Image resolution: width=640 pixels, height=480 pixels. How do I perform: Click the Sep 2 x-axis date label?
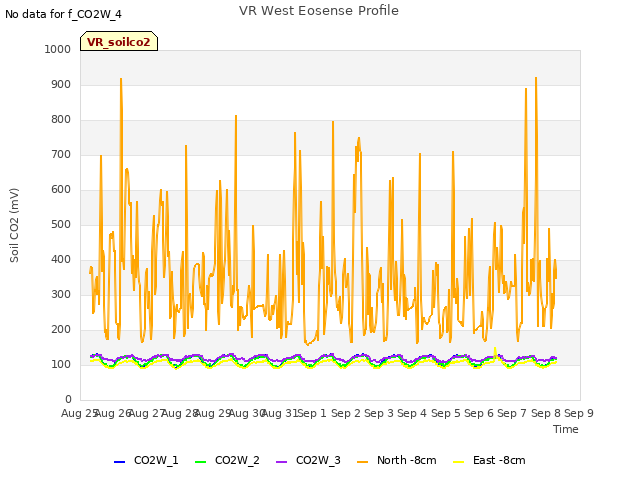346,413
